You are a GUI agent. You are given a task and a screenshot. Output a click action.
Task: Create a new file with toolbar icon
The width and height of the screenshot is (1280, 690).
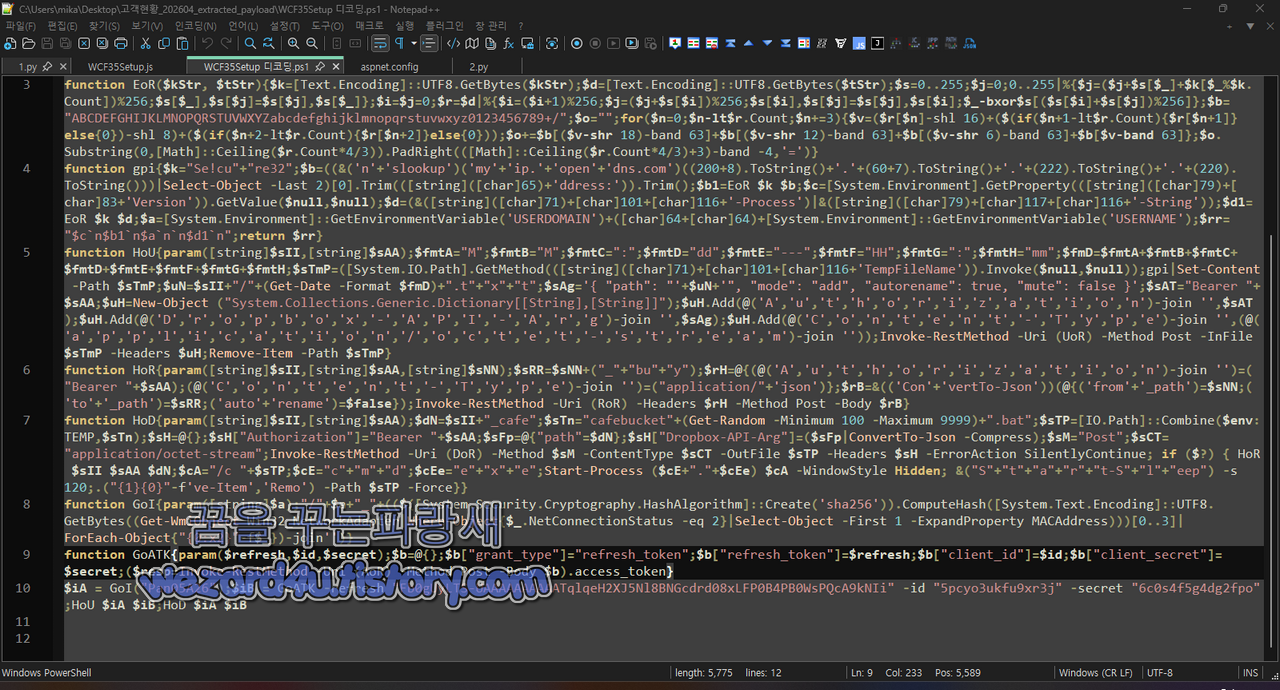pyautogui.click(x=9, y=43)
